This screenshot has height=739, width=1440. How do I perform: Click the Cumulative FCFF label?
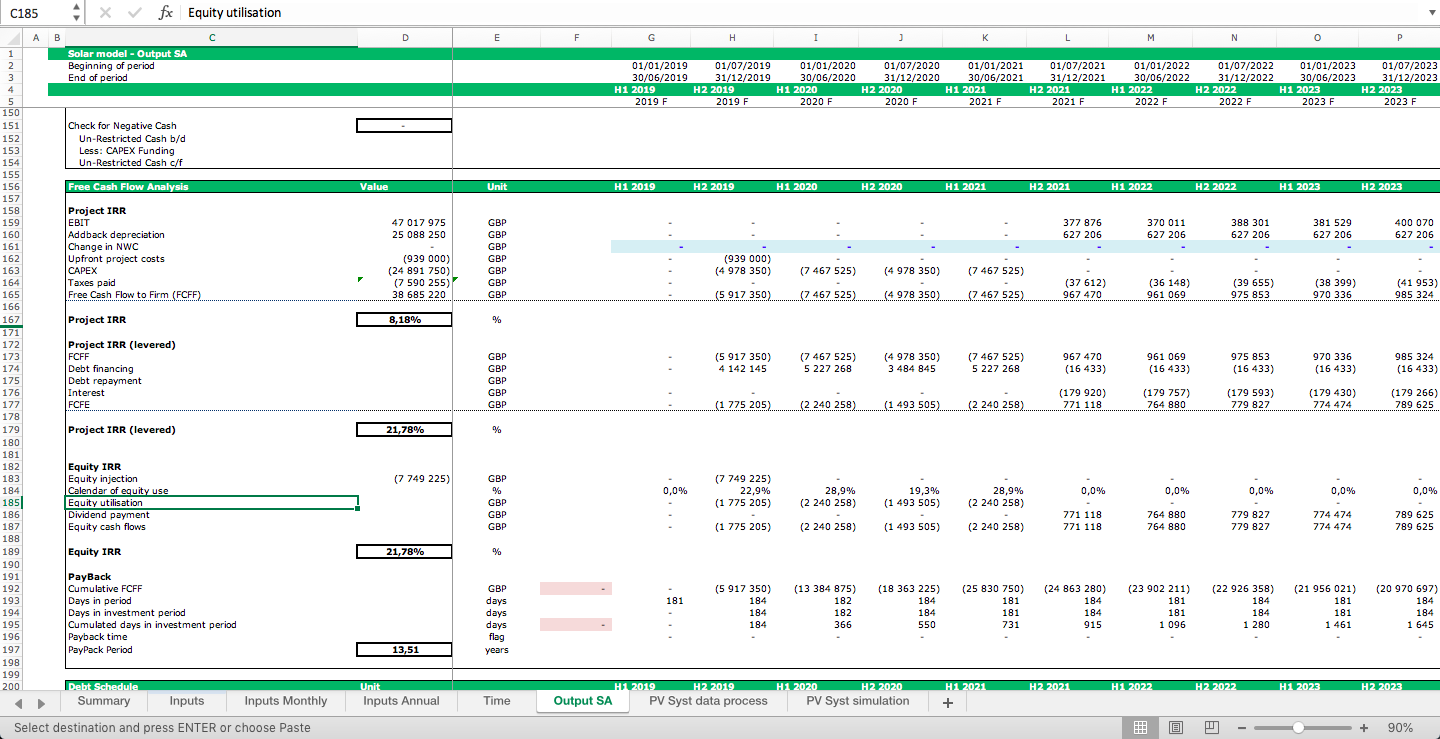104,589
